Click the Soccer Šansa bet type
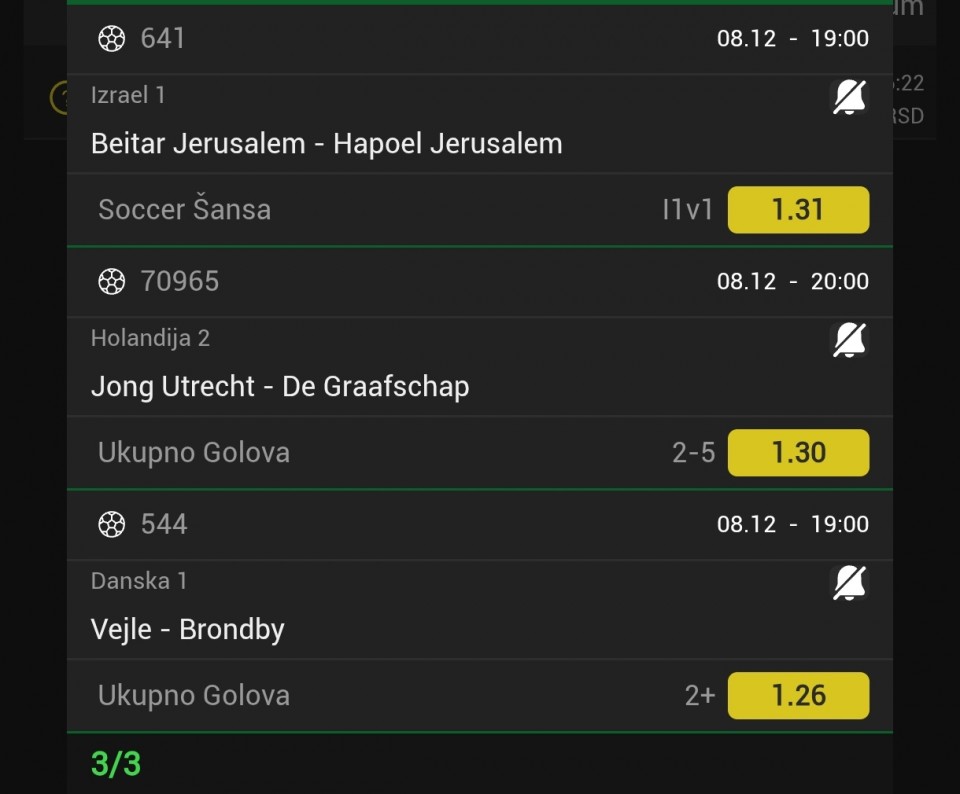Viewport: 960px width, 794px height. (x=184, y=210)
